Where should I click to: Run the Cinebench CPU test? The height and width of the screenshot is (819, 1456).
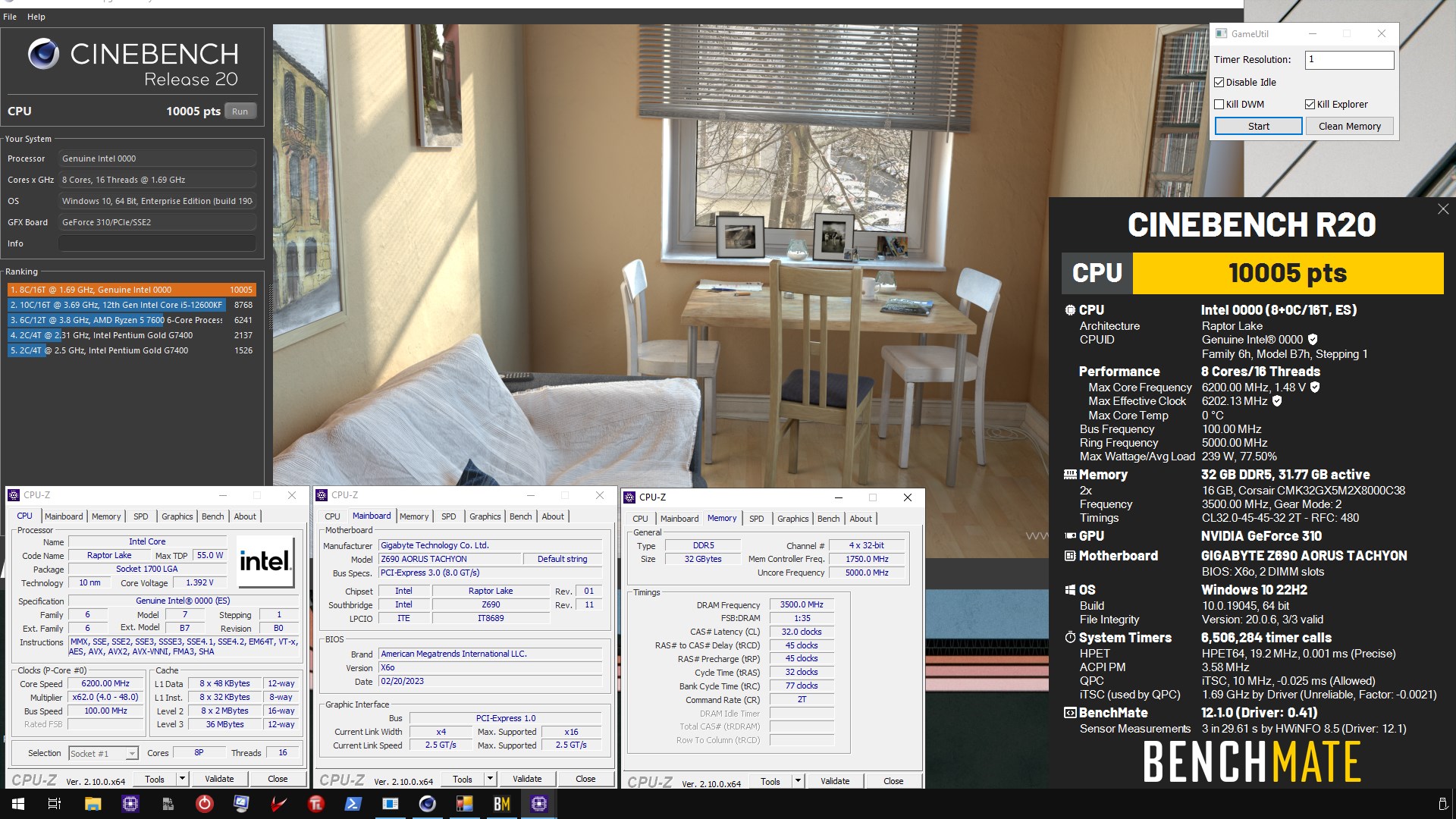240,111
